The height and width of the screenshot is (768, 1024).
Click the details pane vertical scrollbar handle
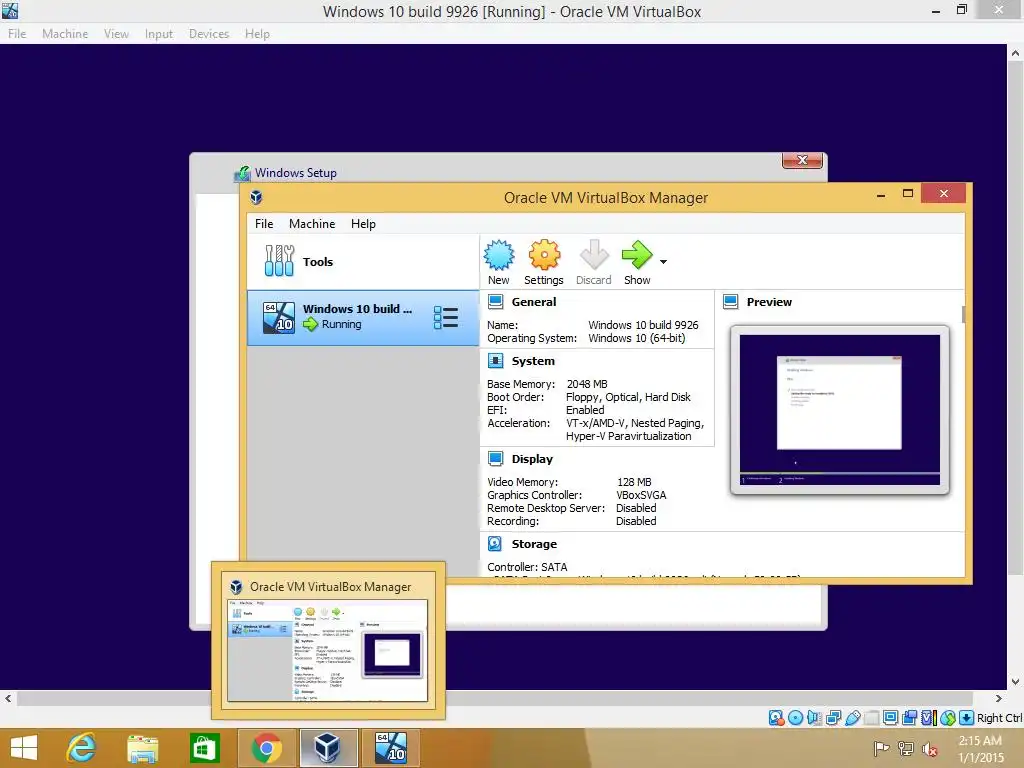point(963,313)
